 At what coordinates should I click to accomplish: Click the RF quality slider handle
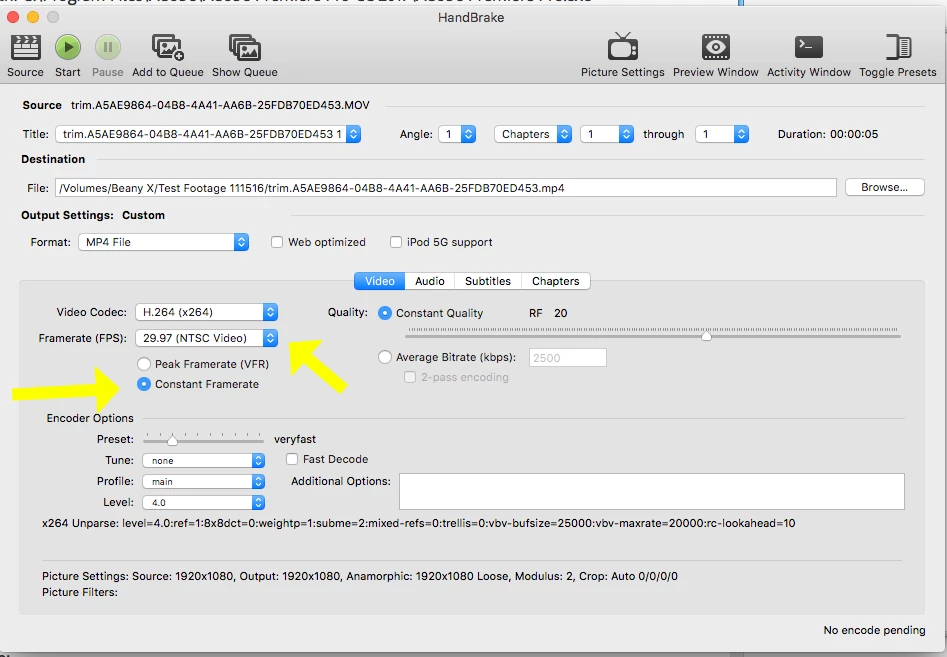706,336
